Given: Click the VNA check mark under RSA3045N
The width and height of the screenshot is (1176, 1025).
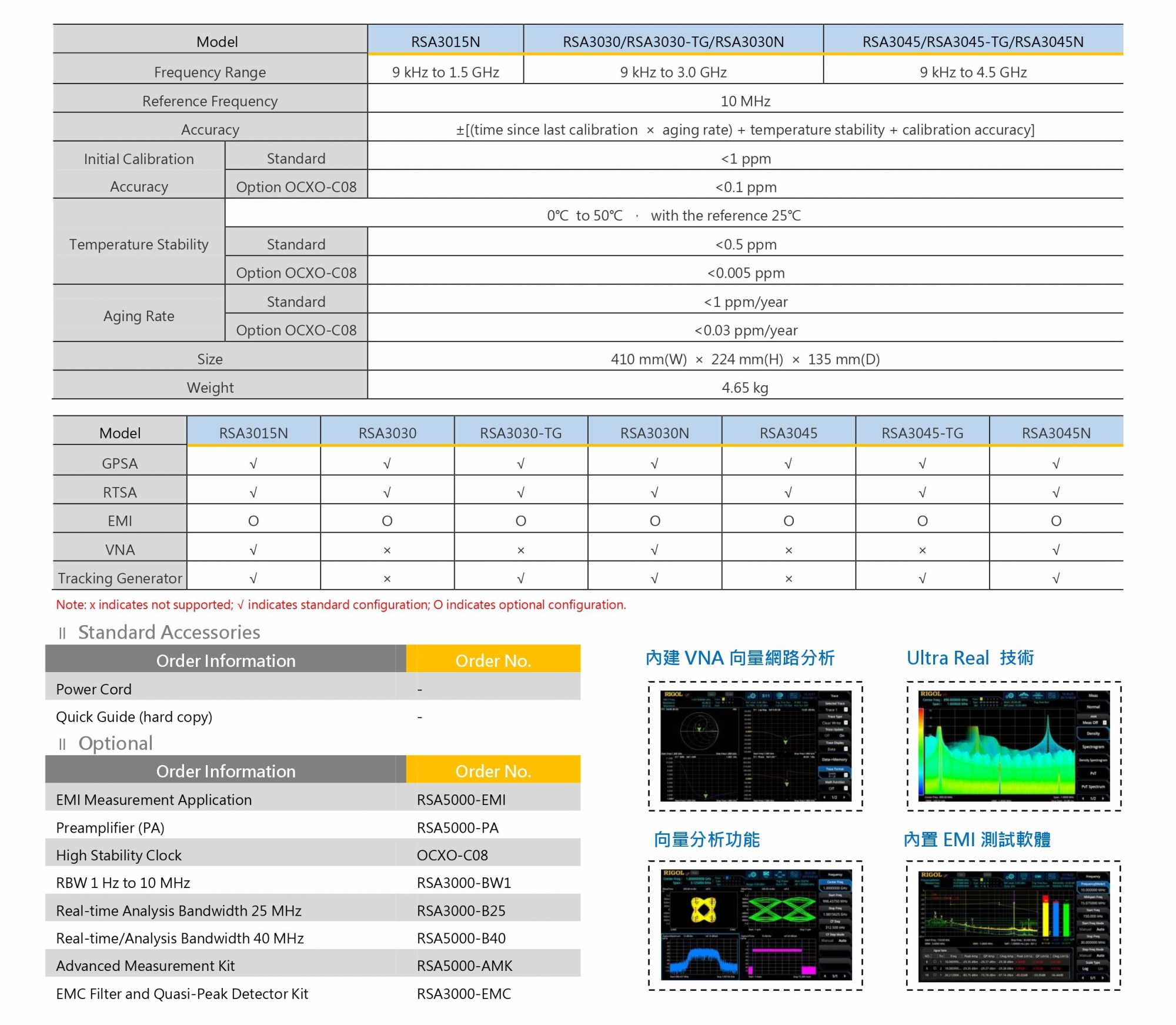Looking at the screenshot, I should tap(1056, 550).
